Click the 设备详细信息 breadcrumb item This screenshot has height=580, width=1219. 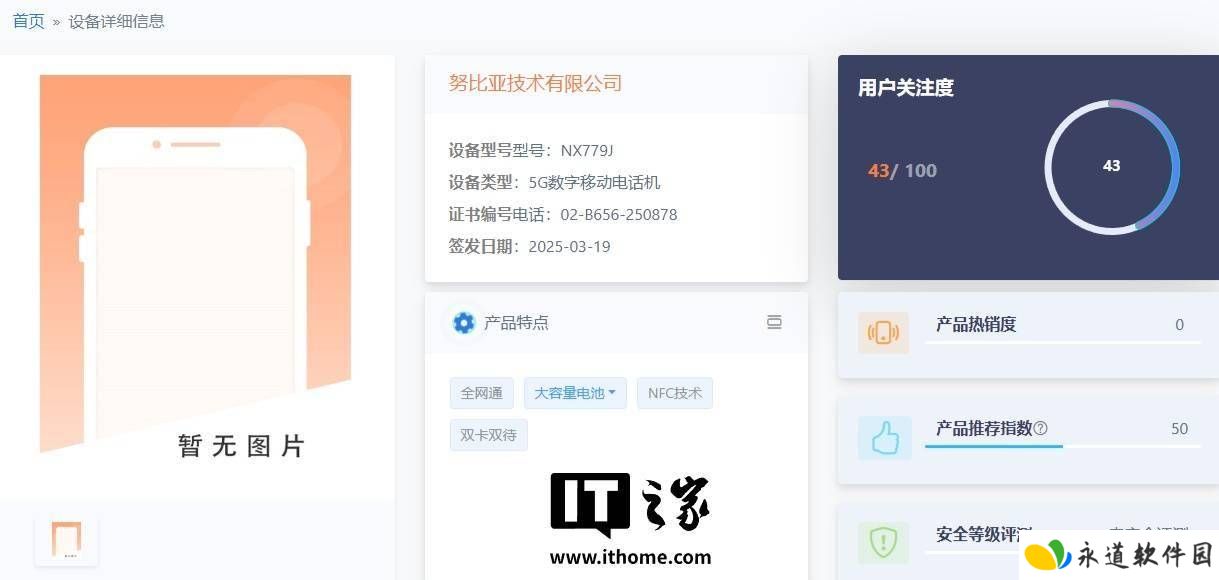coord(117,21)
